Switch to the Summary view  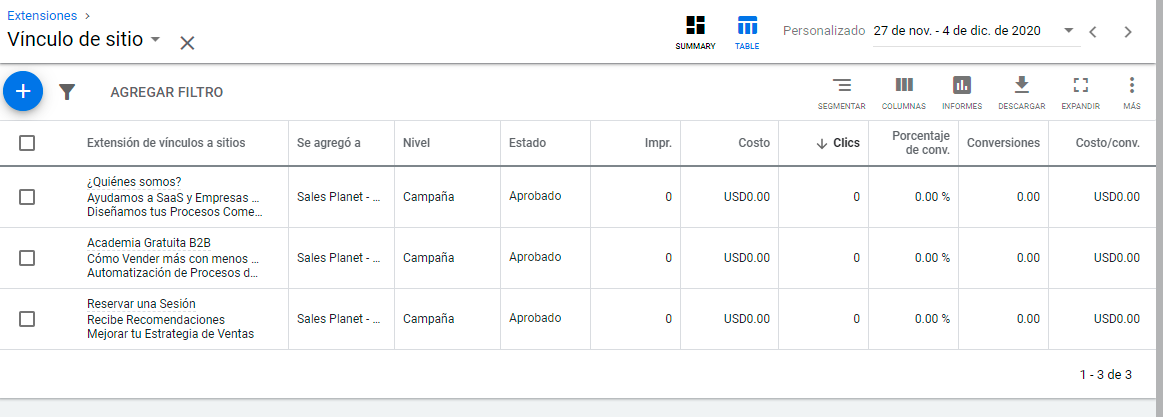pyautogui.click(x=695, y=33)
